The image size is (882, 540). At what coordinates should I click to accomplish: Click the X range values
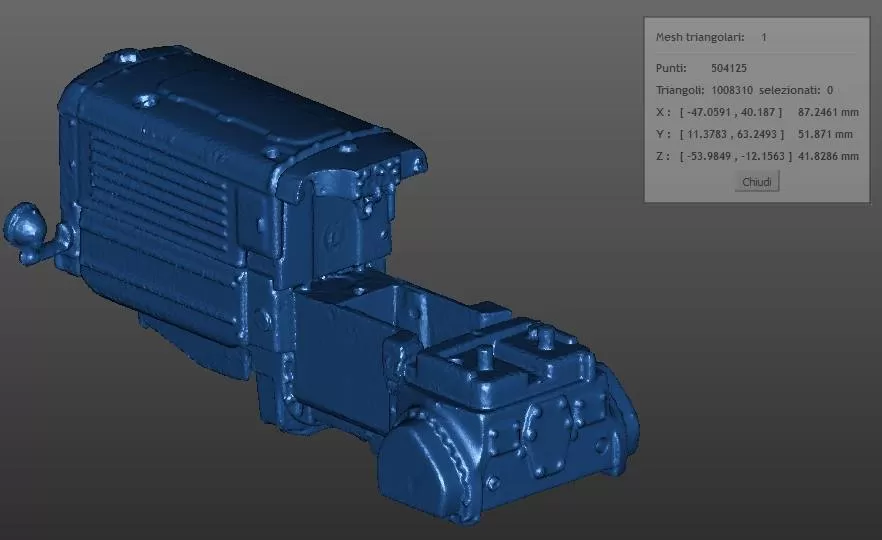pyautogui.click(x=730, y=112)
